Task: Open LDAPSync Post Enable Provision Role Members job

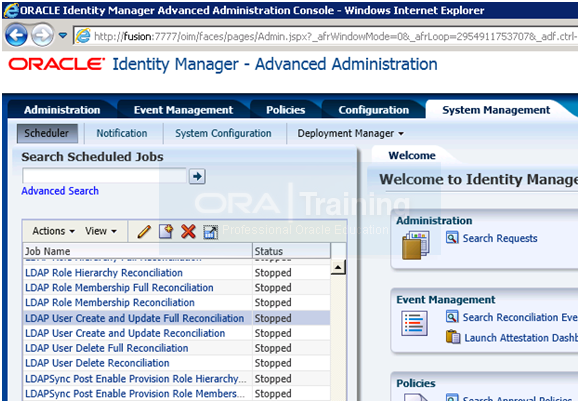Action: point(135,394)
